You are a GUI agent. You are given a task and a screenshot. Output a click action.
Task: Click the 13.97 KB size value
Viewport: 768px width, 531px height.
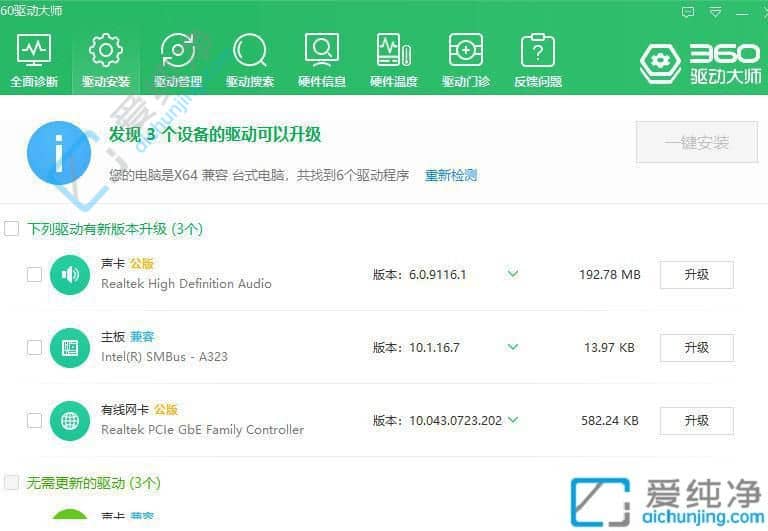(609, 347)
